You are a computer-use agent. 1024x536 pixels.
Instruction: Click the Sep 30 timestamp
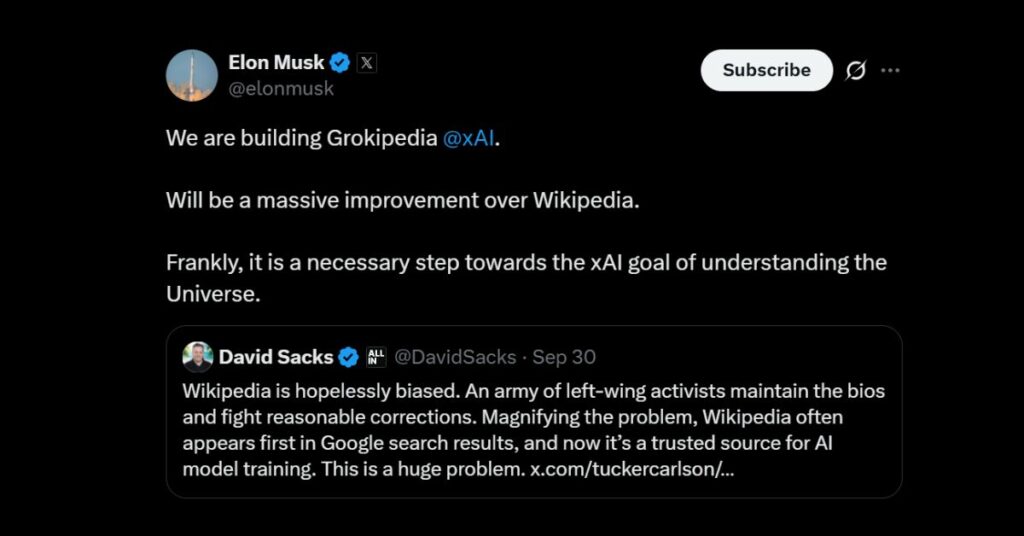click(x=564, y=357)
